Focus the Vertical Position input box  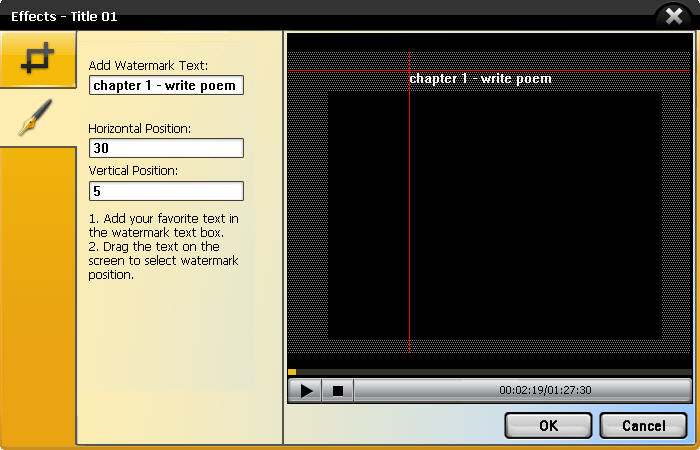pyautogui.click(x=166, y=191)
